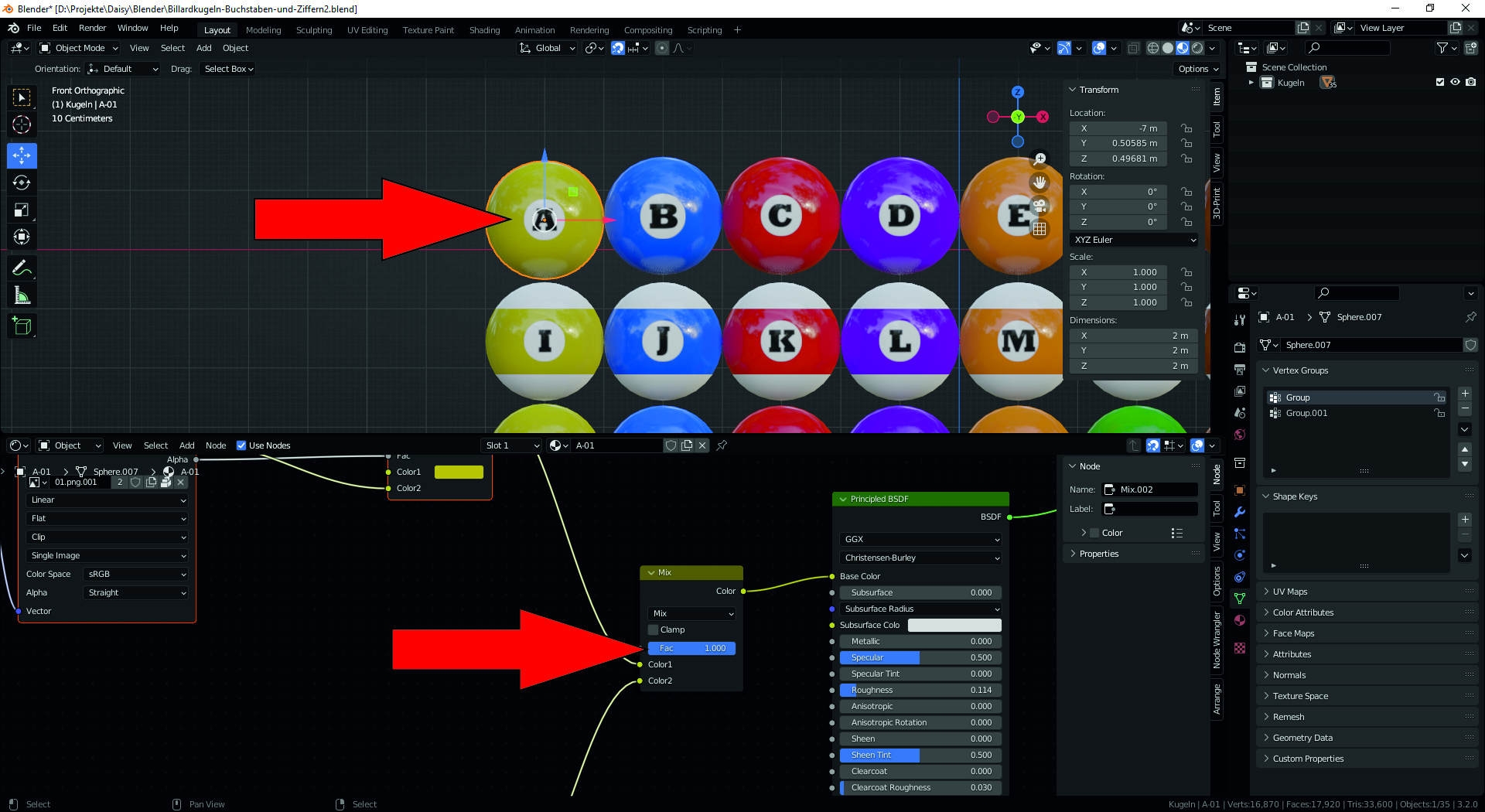Screen dimensions: 1485x812
Task: Toggle the Use Nodes checkbox
Action: pyautogui.click(x=241, y=445)
